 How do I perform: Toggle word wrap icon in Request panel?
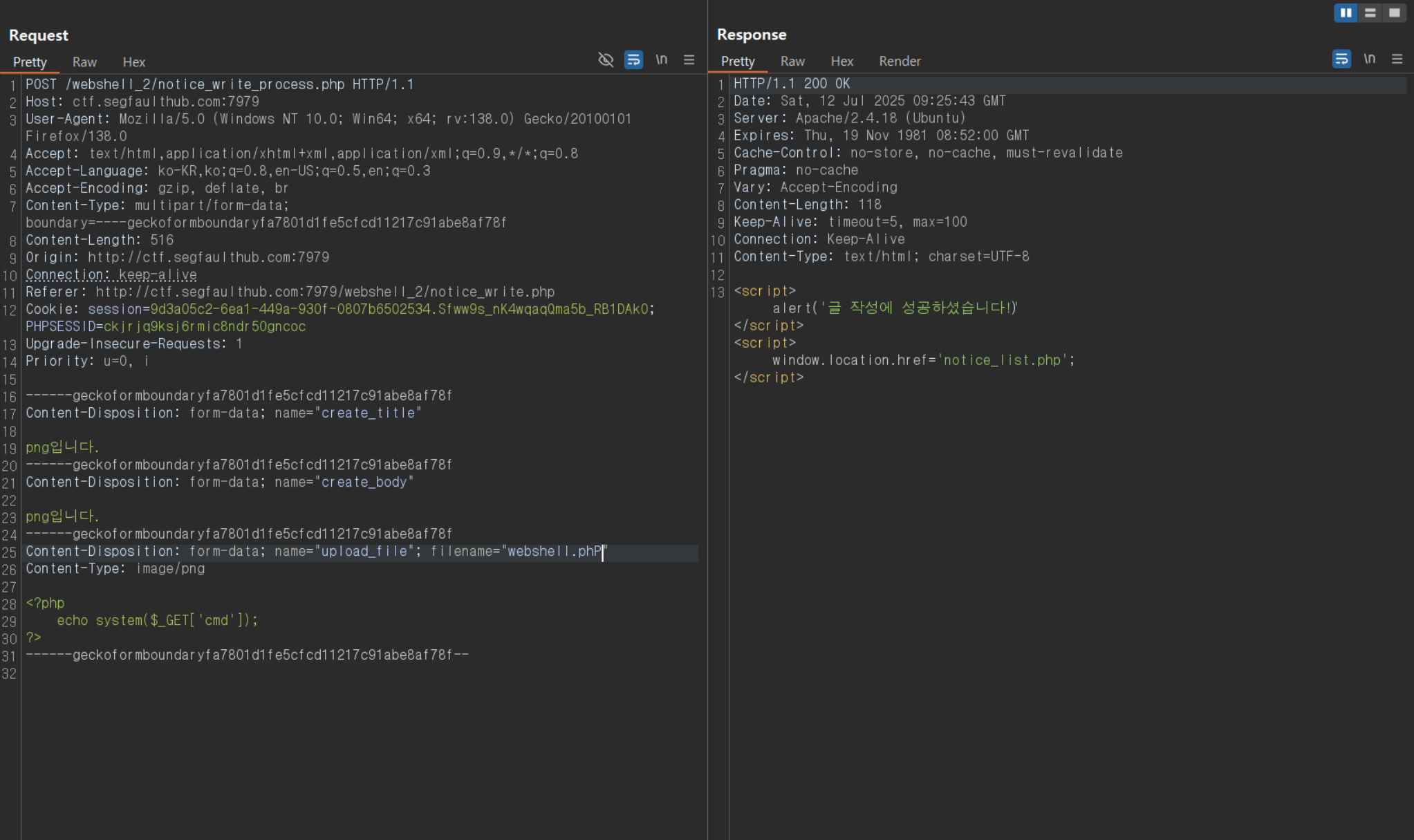(x=633, y=60)
